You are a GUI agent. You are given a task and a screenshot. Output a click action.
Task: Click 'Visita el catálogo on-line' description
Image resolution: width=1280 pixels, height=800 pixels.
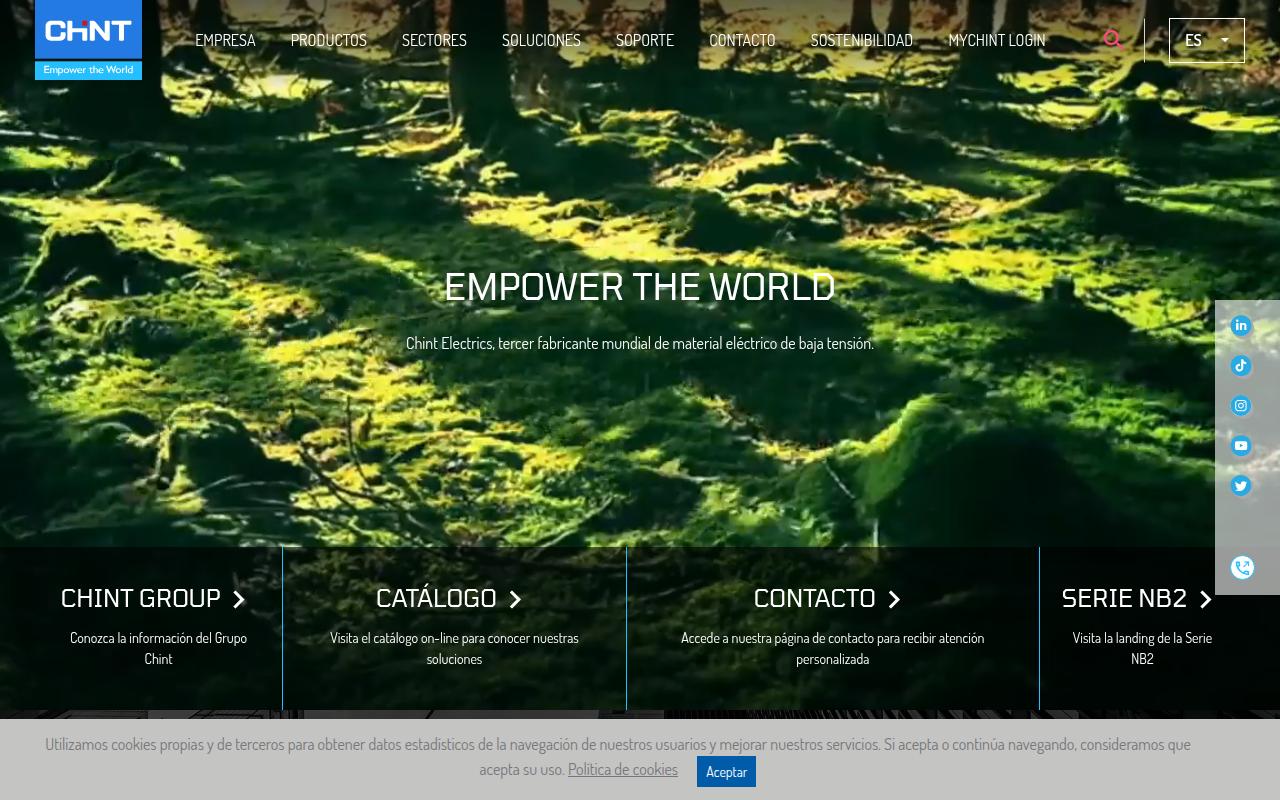[x=454, y=648]
